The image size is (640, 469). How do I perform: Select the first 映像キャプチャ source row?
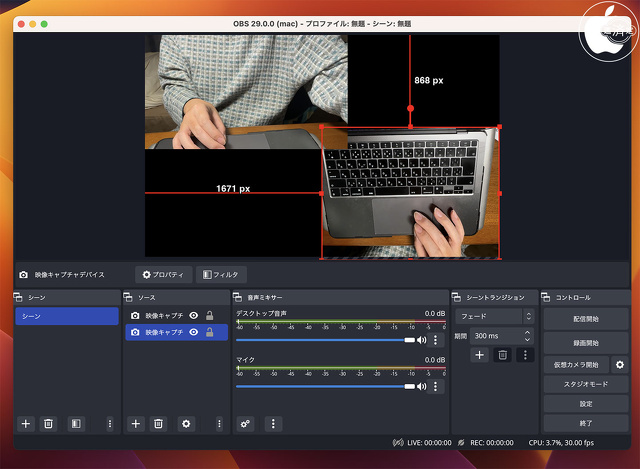pyautogui.click(x=176, y=316)
